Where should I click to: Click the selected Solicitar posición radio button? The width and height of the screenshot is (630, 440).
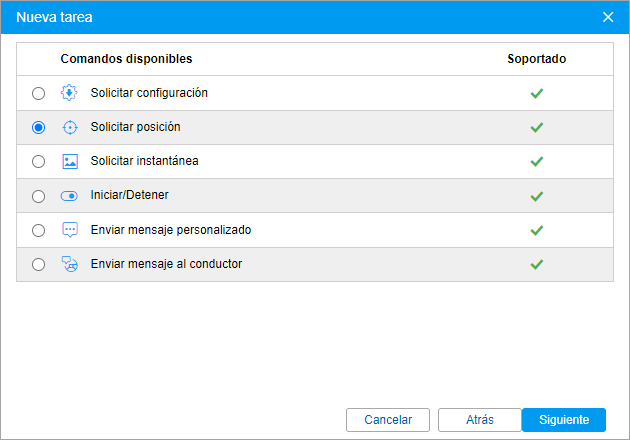[x=39, y=127]
